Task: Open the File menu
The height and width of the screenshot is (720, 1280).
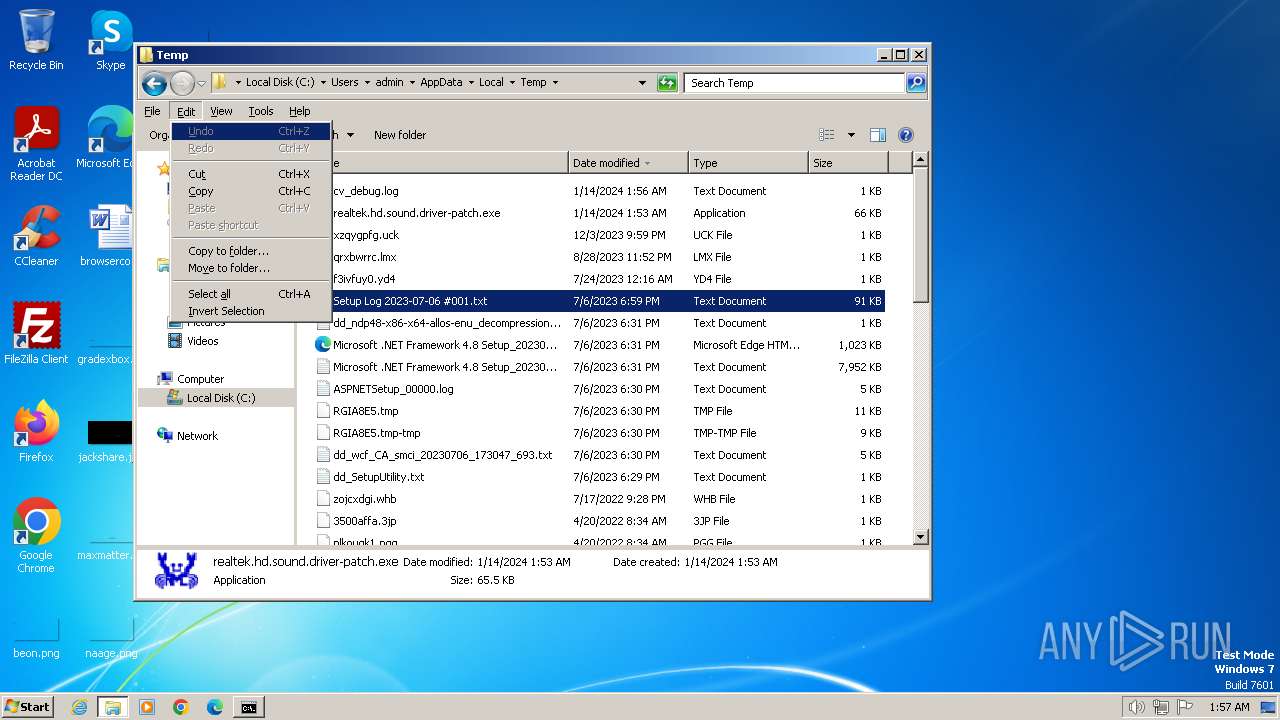Action: pos(152,111)
